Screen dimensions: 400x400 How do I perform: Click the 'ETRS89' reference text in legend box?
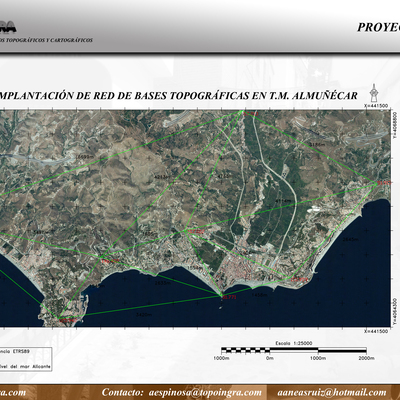[22, 351]
